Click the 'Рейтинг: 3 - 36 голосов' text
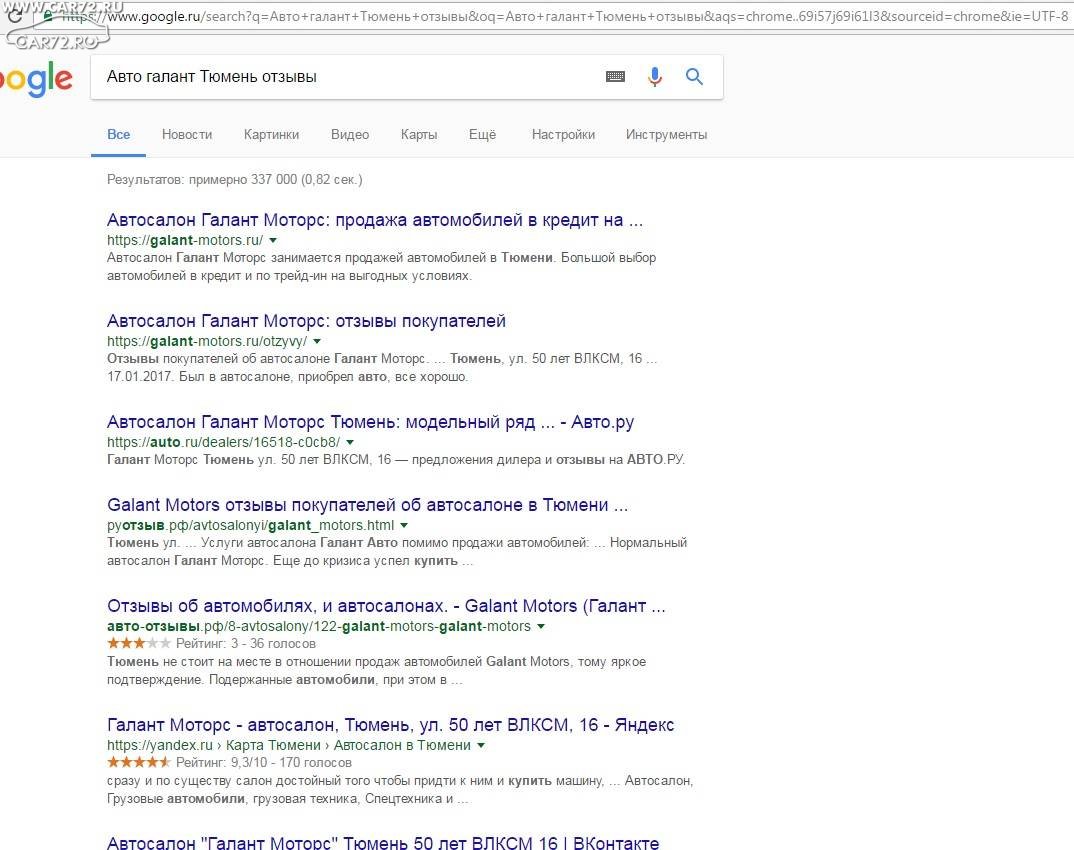1074x850 pixels. (246, 644)
